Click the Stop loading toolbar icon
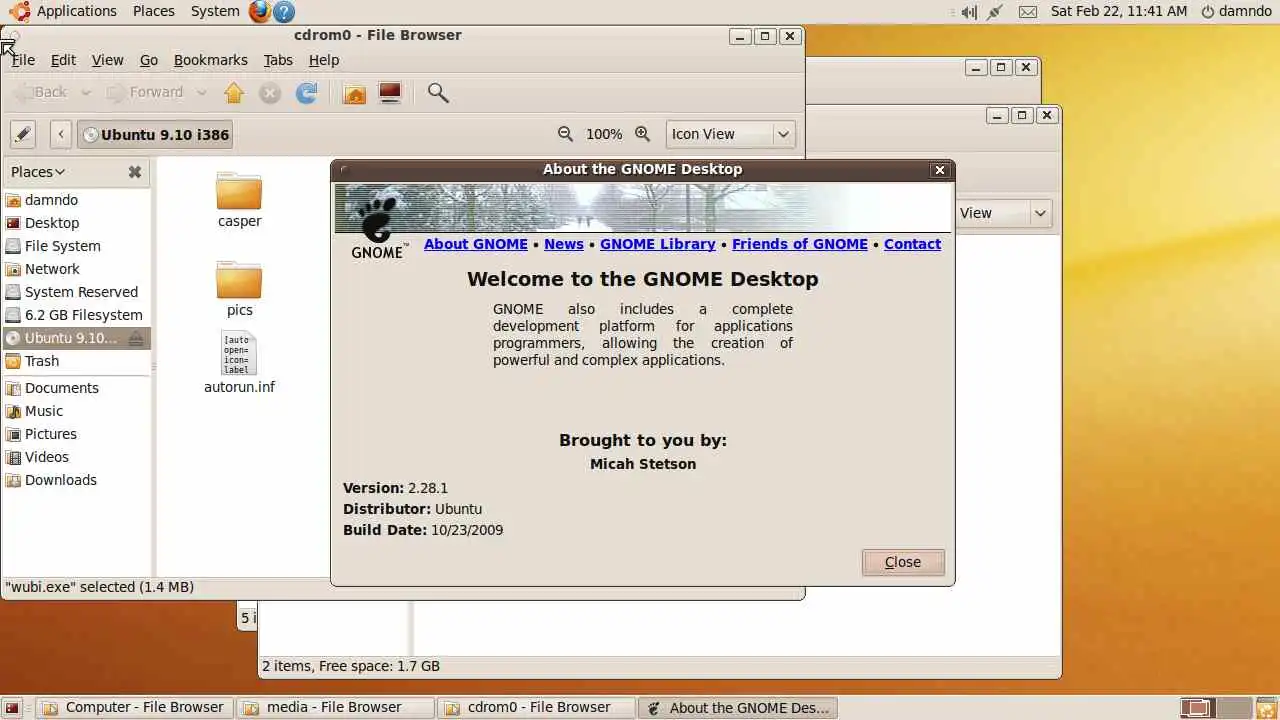Screen dimensions: 1280x720 click(270, 93)
